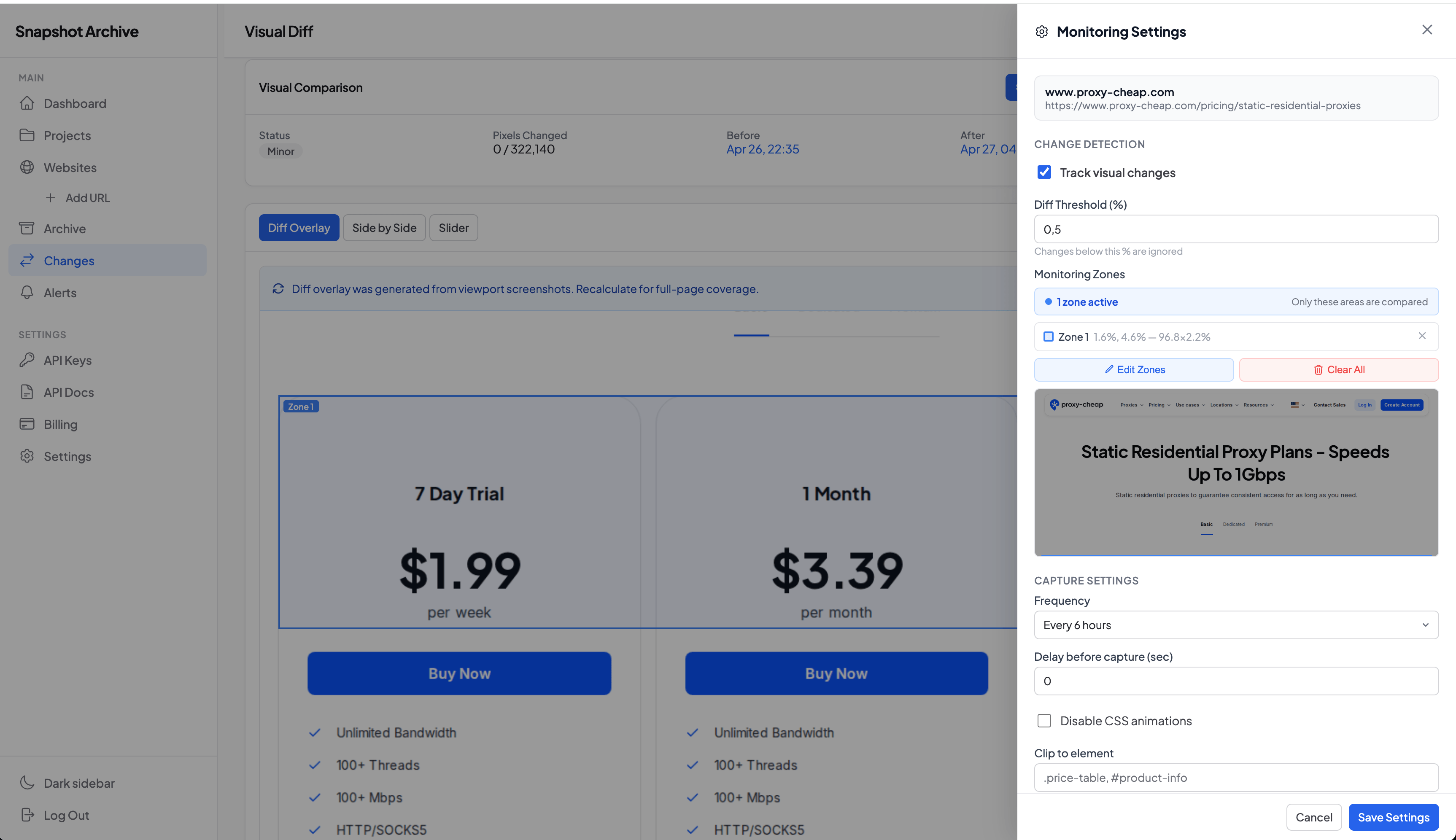This screenshot has height=840, width=1456.
Task: Click the Diff Threshold input field
Action: pyautogui.click(x=1236, y=229)
